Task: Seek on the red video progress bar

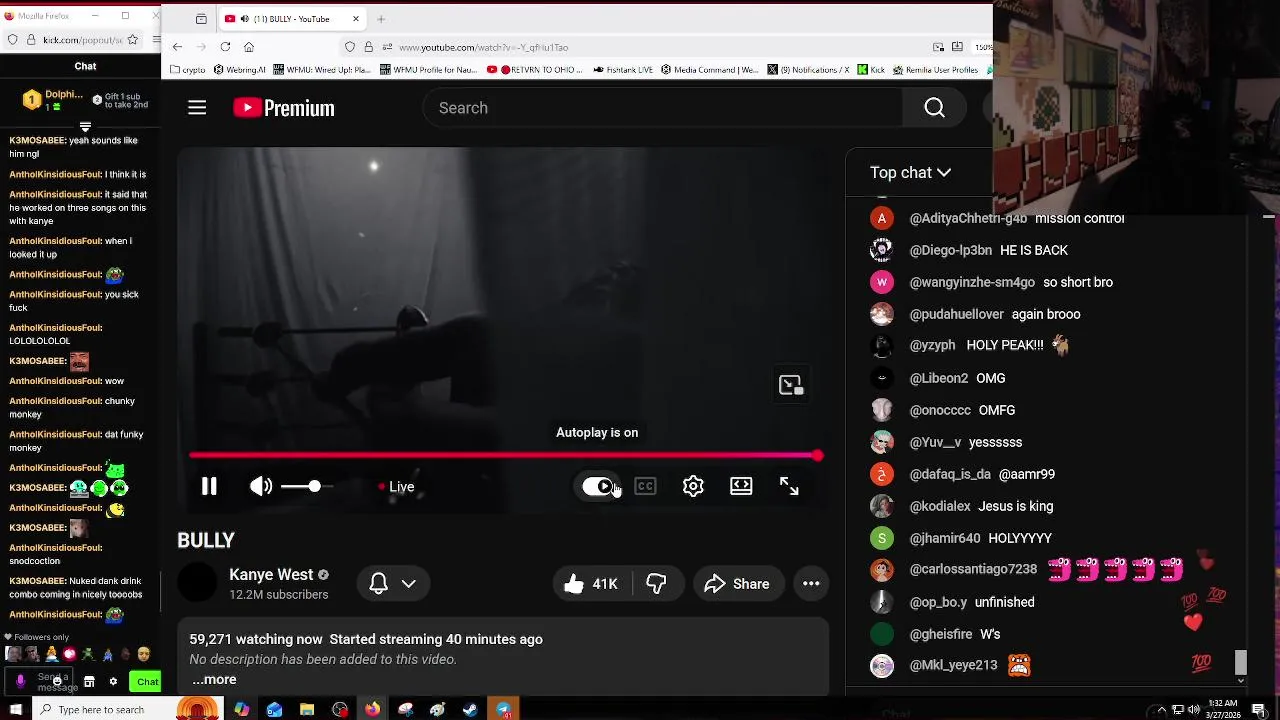Action: [504, 456]
